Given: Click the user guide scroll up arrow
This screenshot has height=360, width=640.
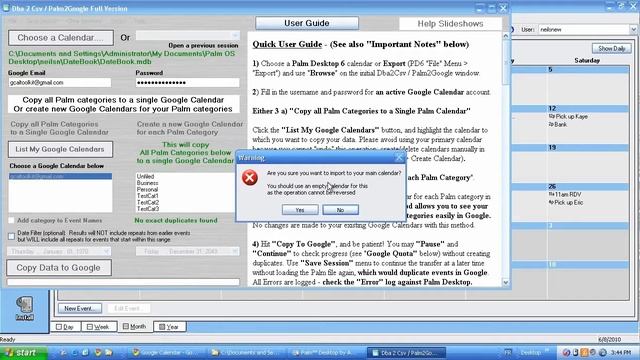Looking at the screenshot, I should 506,36.
